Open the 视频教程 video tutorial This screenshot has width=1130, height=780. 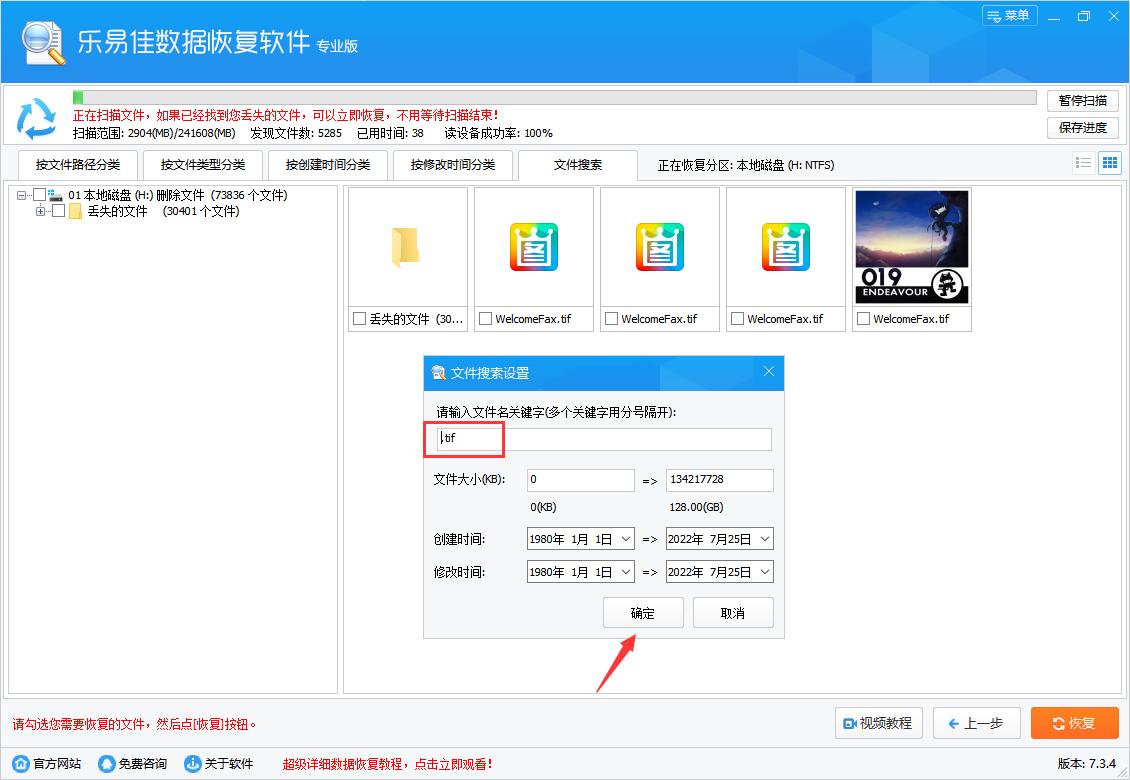click(x=878, y=723)
